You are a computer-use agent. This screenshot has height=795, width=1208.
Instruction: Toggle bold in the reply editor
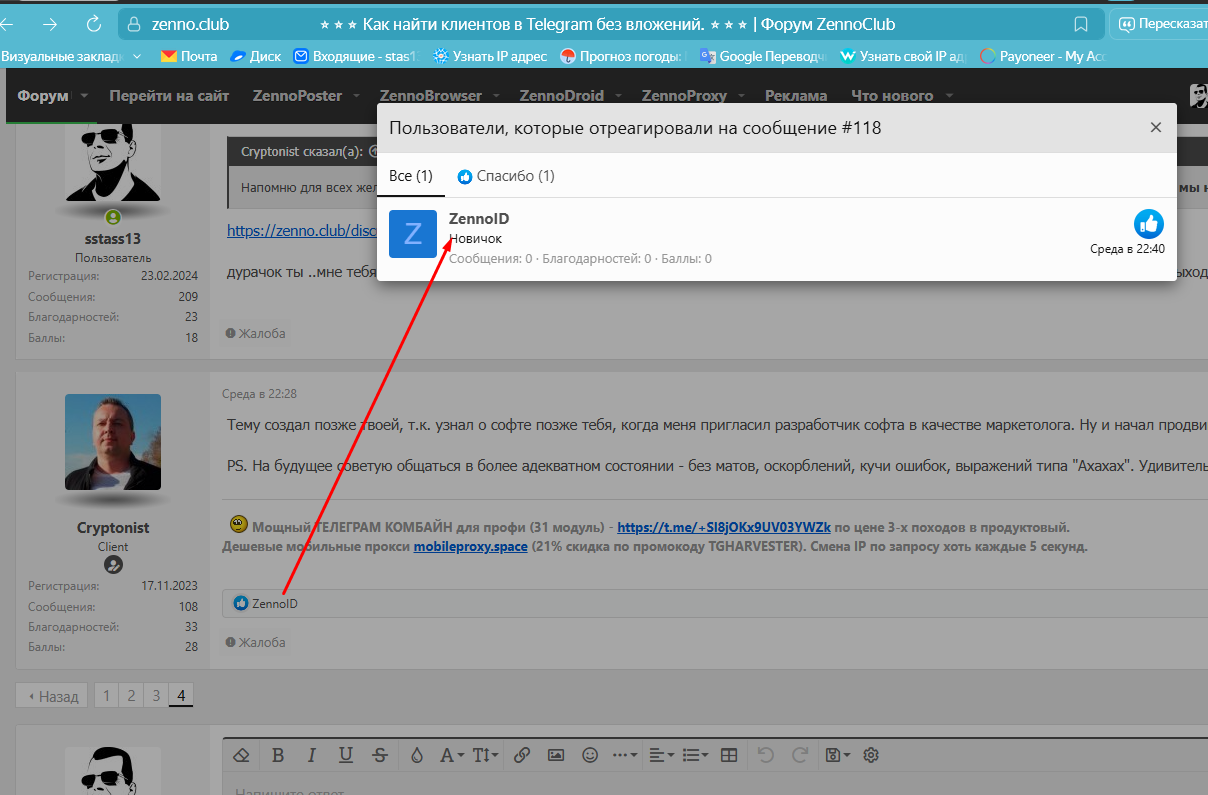(x=278, y=755)
